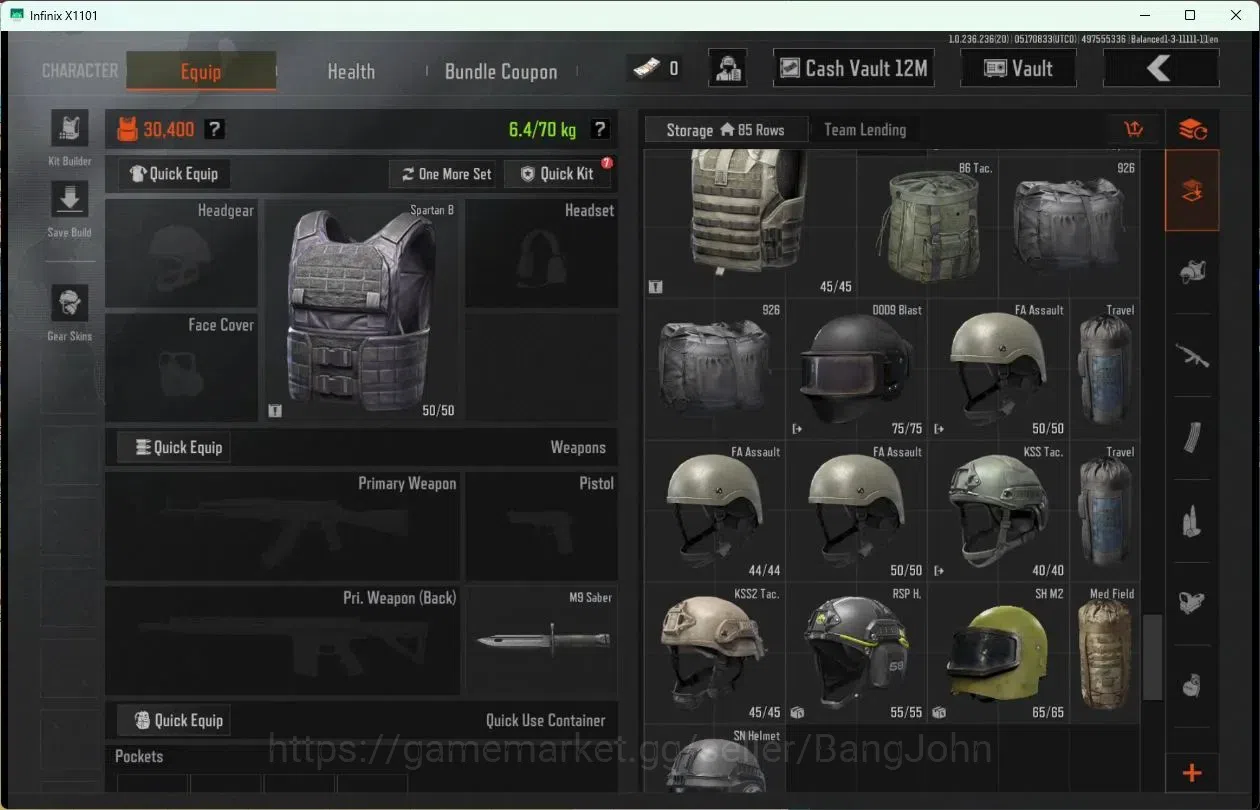Select the SH M2 green helmet
The width and height of the screenshot is (1260, 810).
[998, 653]
